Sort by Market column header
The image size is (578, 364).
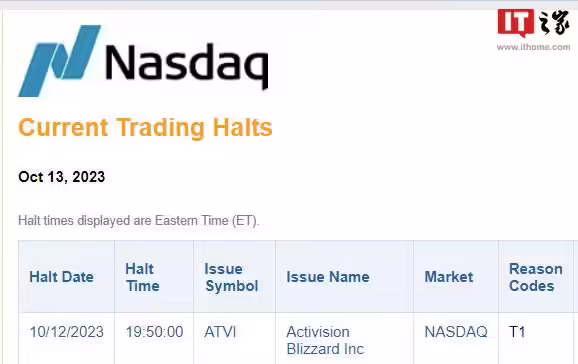(449, 277)
